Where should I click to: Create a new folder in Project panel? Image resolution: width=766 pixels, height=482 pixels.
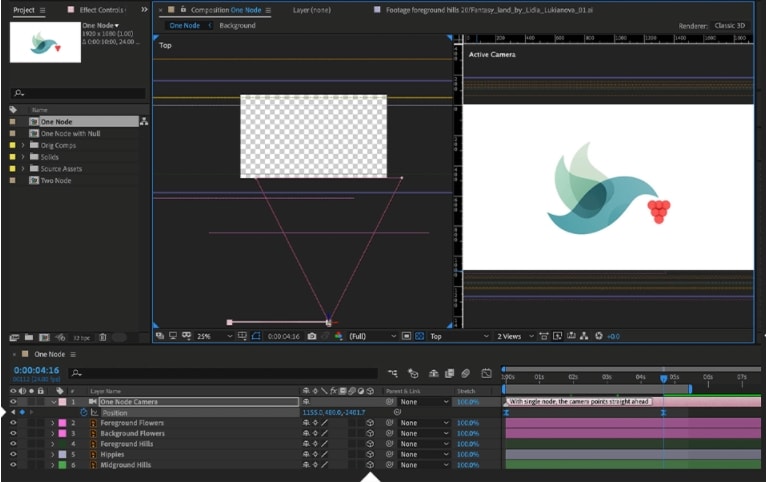pyautogui.click(x=29, y=337)
